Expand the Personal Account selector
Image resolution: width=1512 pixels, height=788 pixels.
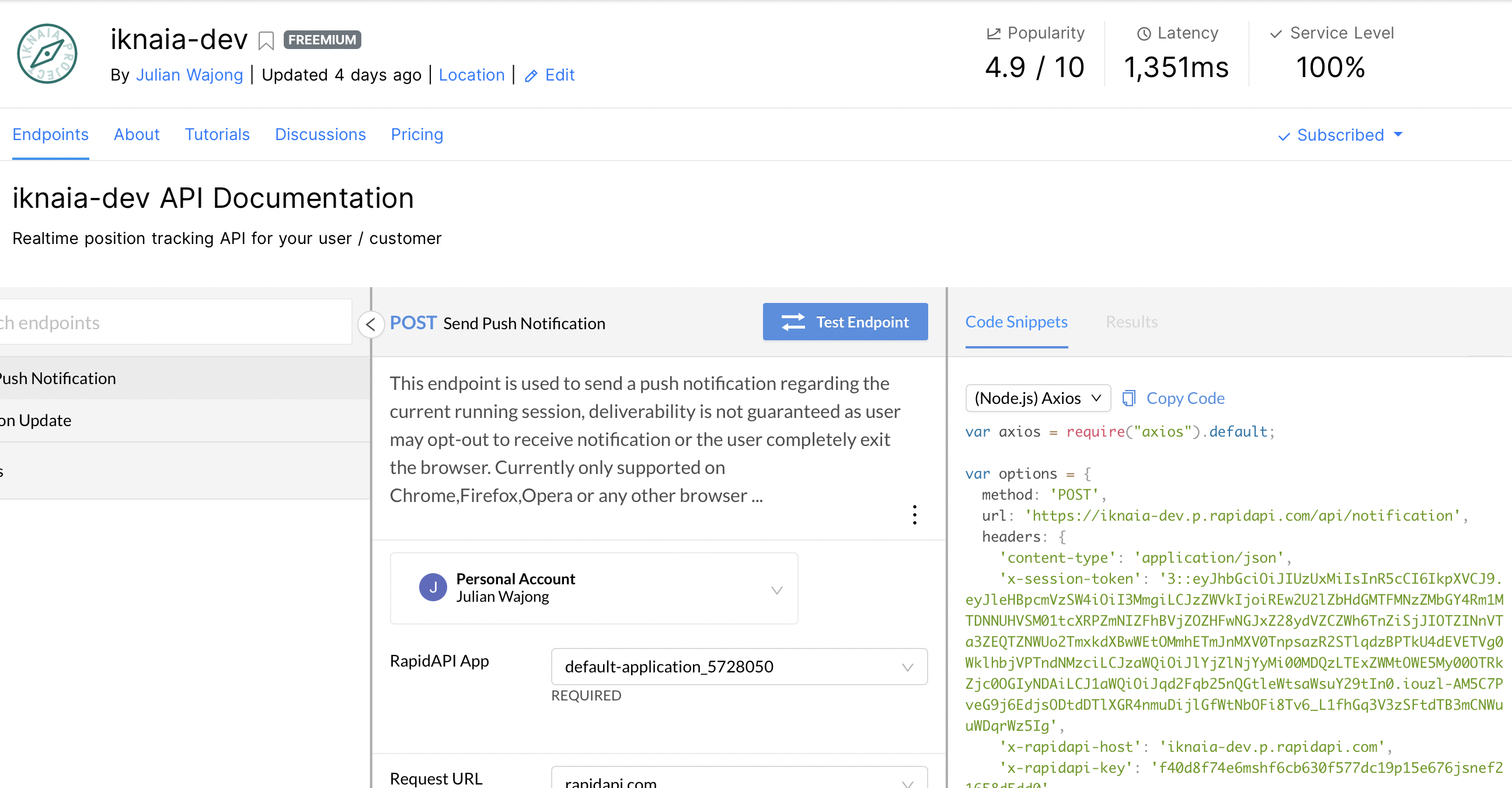click(593, 588)
